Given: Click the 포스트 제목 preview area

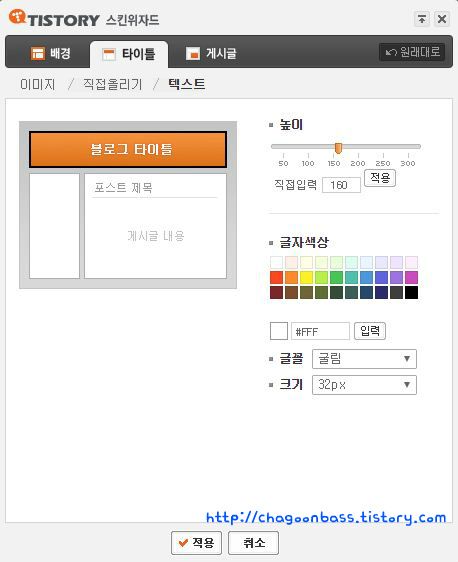Looking at the screenshot, I should click(x=123, y=187).
